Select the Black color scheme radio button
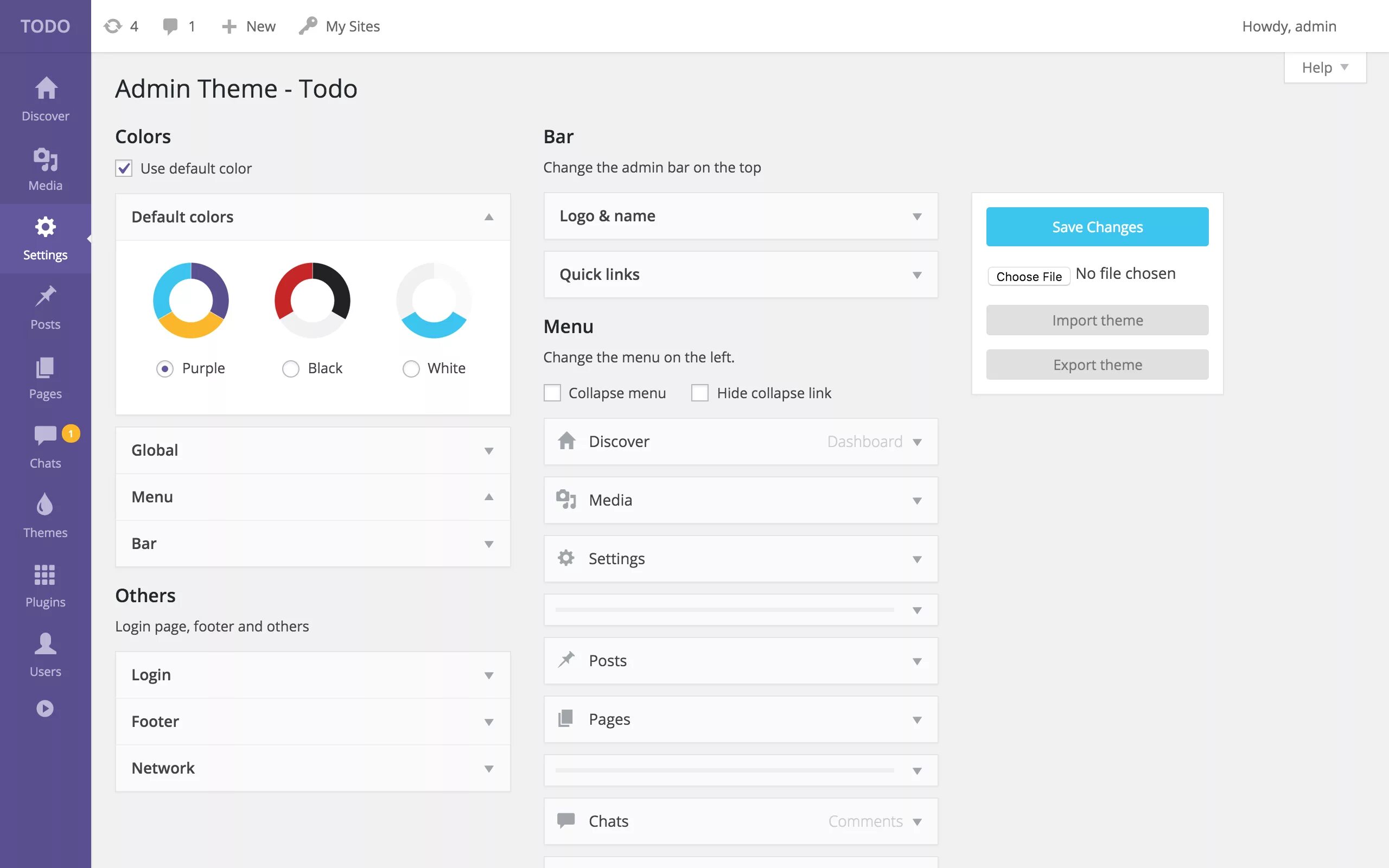This screenshot has width=1389, height=868. (x=291, y=368)
